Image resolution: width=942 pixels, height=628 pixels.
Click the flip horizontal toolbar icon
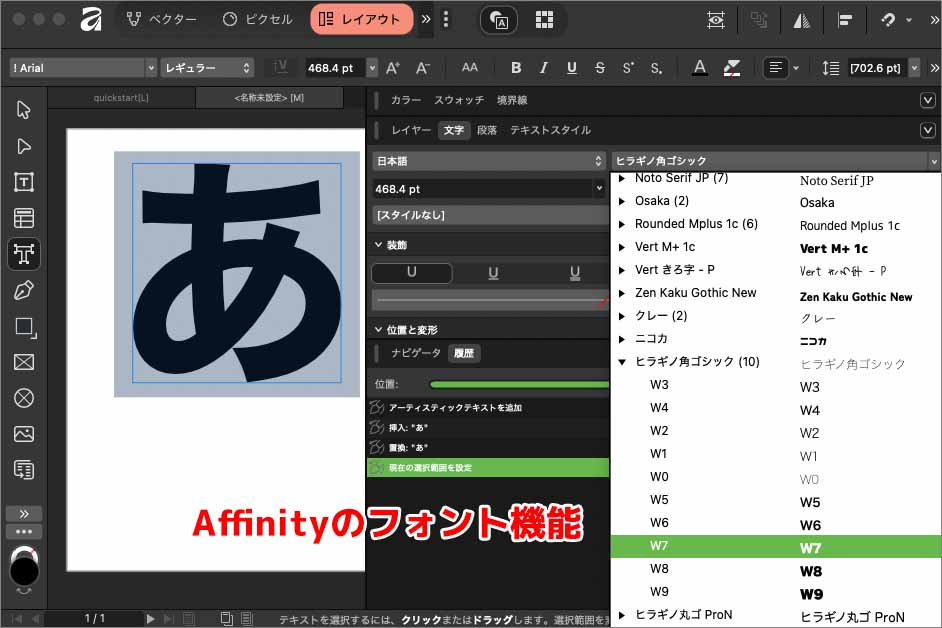(x=803, y=19)
